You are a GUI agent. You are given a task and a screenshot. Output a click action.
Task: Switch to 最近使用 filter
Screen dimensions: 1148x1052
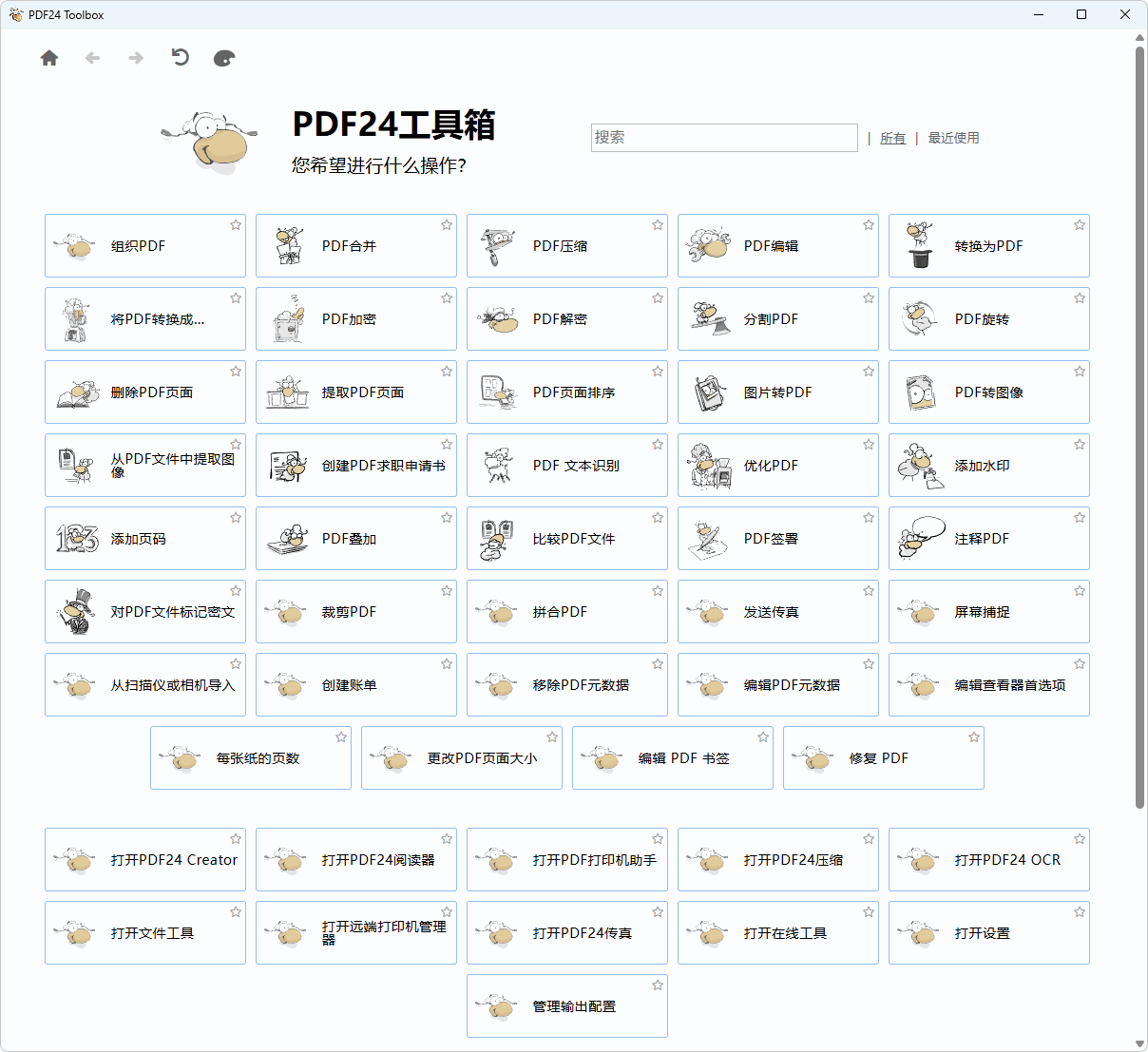(x=953, y=138)
